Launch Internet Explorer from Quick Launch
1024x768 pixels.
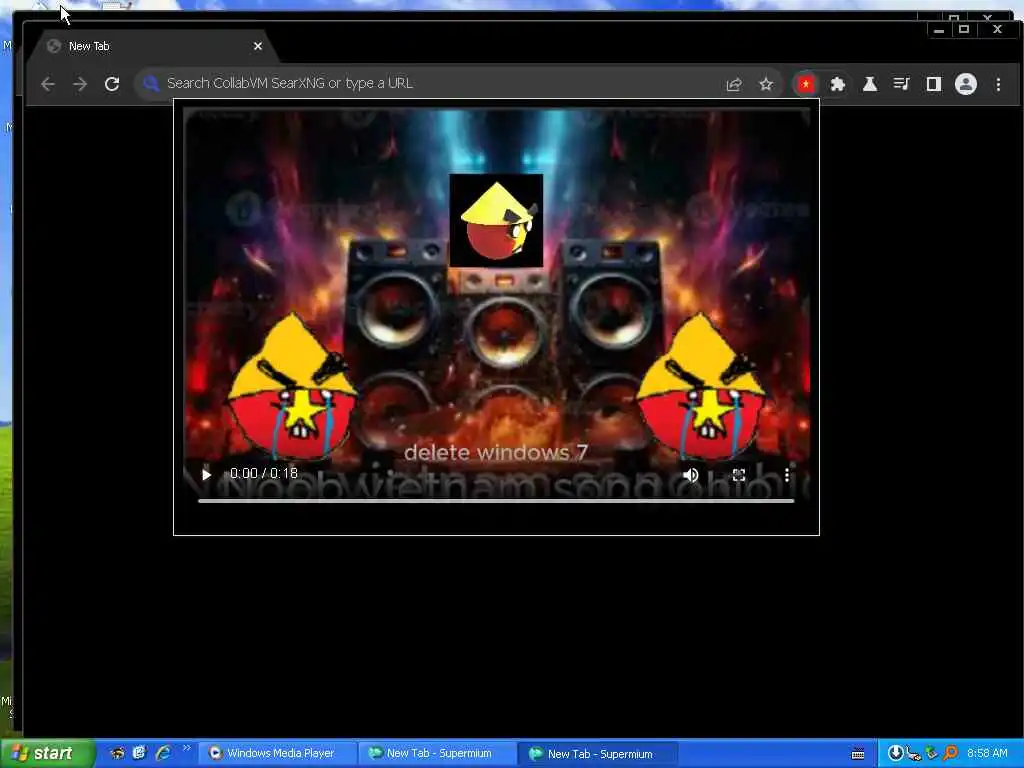[x=163, y=753]
